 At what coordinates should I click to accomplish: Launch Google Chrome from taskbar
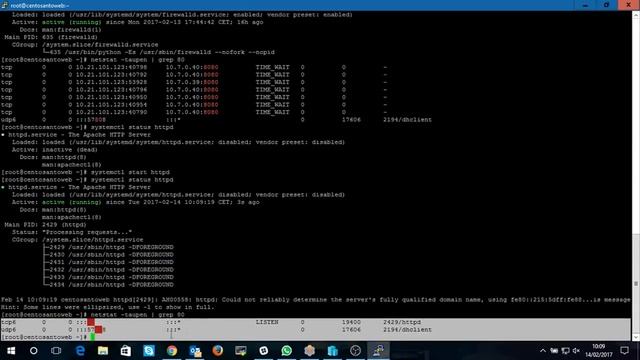click(x=172, y=351)
